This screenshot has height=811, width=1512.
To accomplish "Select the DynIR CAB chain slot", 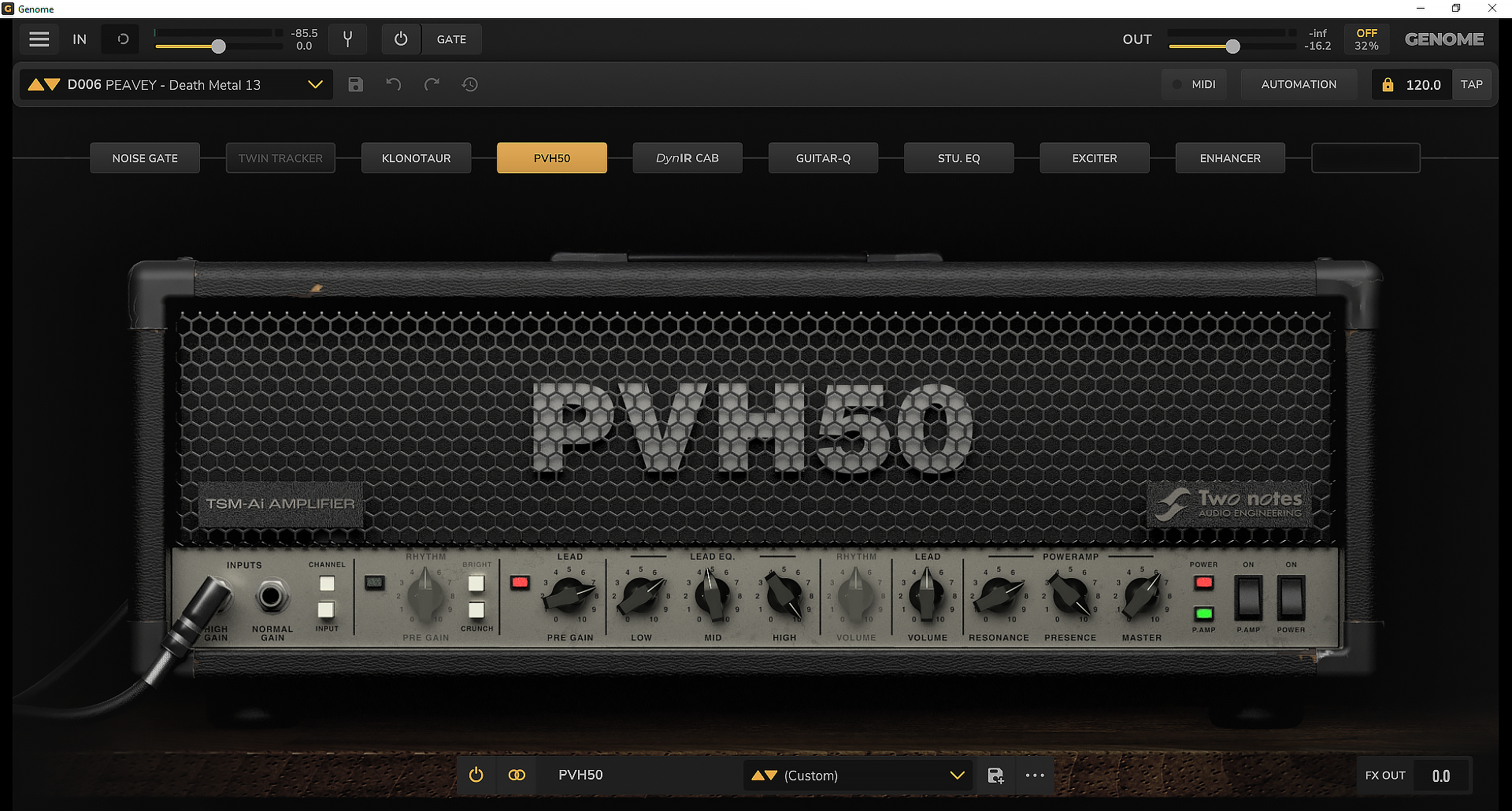I will (x=687, y=158).
